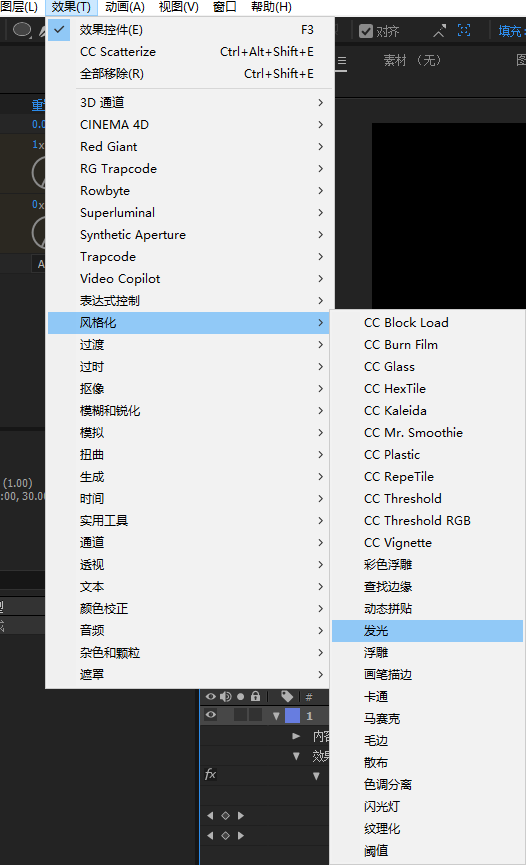Choose CC Scatterize last effect entry

[x=191, y=52]
